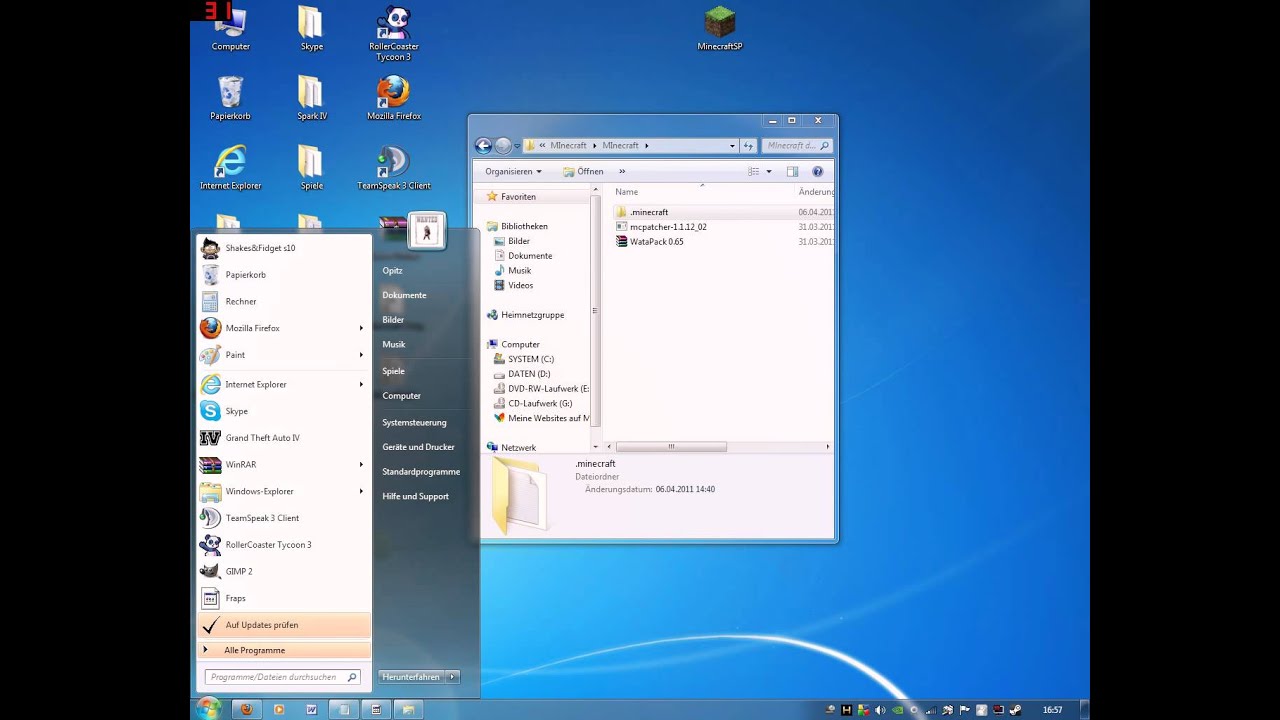This screenshot has width=1280, height=720.
Task: Click the Explorer help question mark icon
Action: (817, 172)
